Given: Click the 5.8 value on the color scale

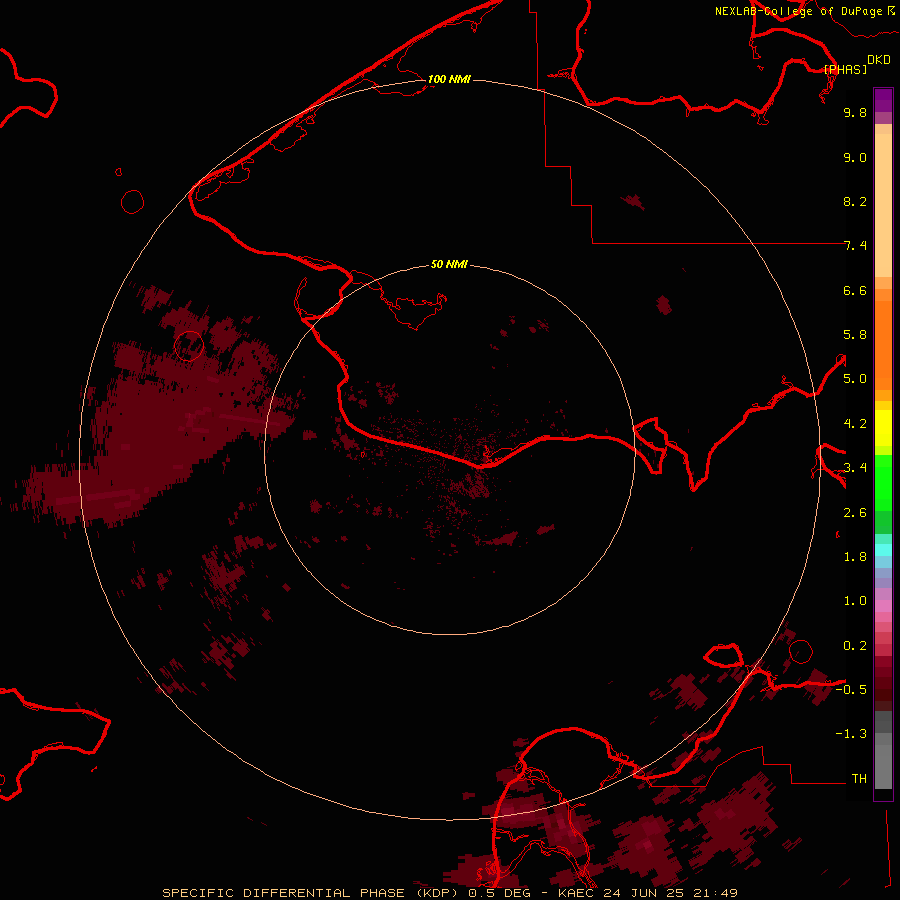Looking at the screenshot, I should [x=855, y=335].
